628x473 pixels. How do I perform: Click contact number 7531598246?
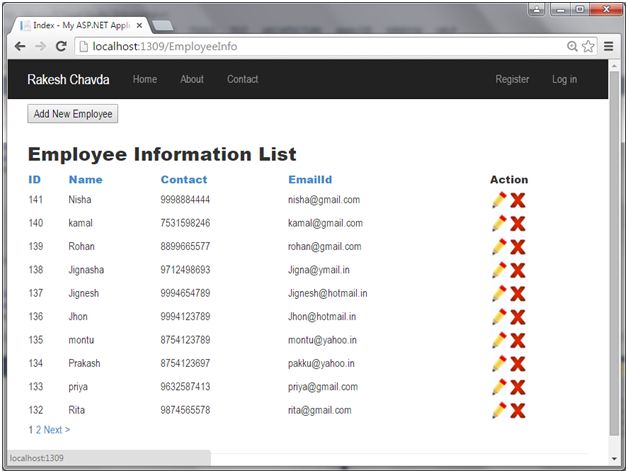pyautogui.click(x=185, y=223)
